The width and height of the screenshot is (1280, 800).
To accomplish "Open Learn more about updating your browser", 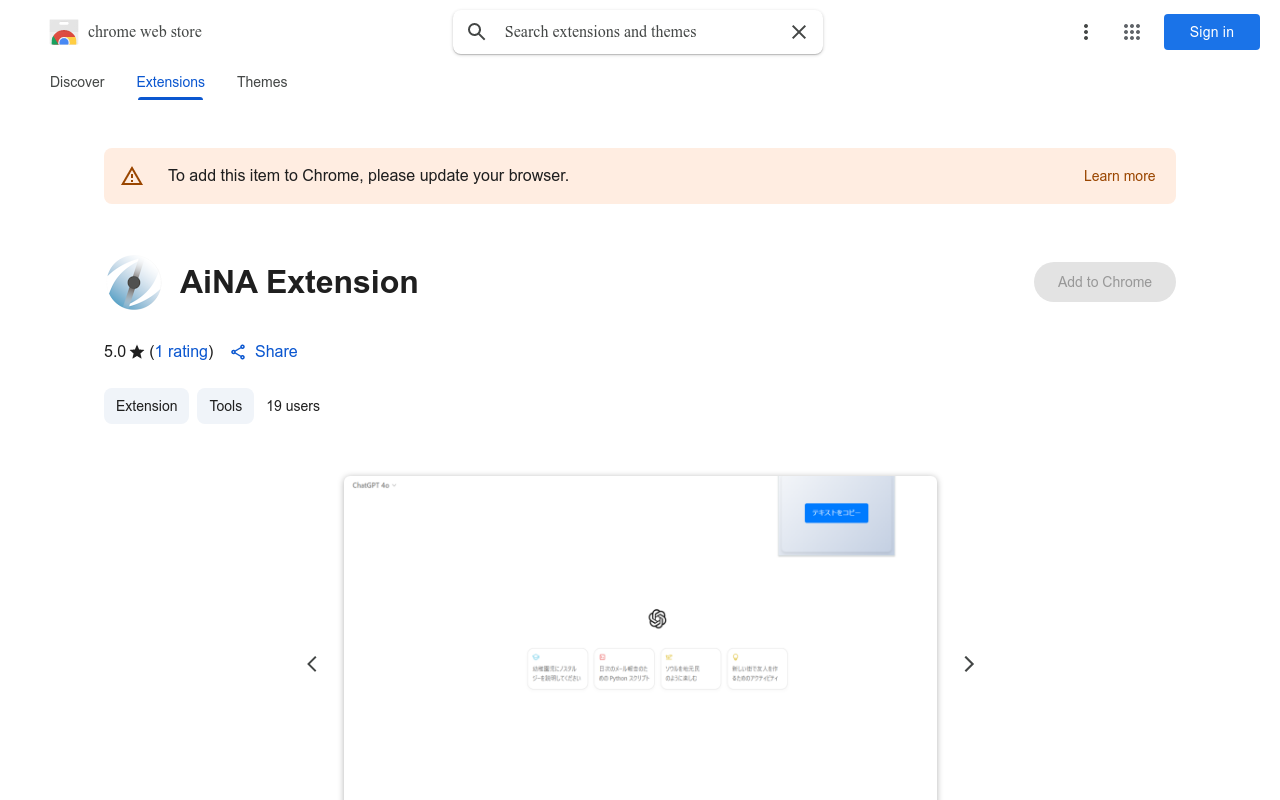I will click(1119, 176).
